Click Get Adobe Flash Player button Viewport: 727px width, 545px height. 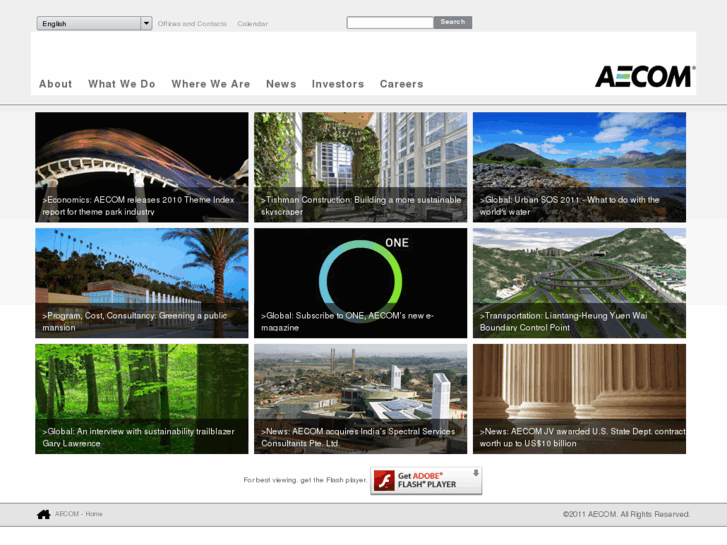coord(426,481)
